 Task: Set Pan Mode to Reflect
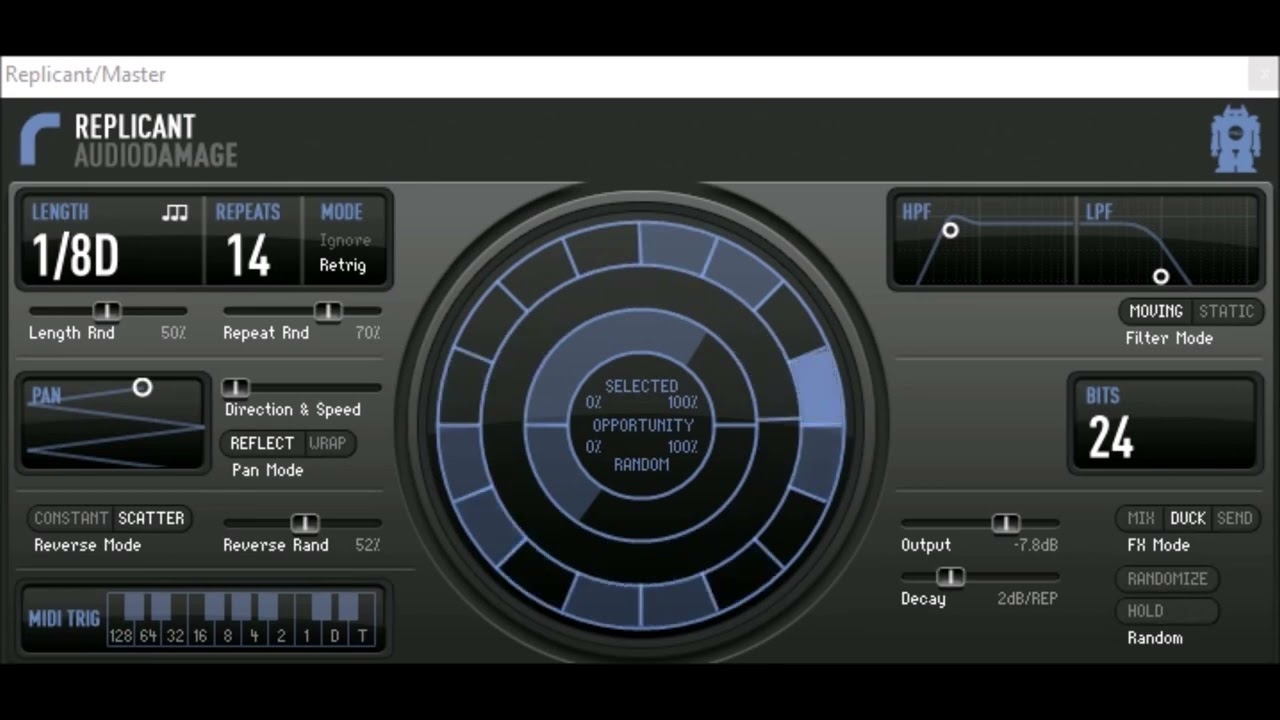pyautogui.click(x=262, y=443)
